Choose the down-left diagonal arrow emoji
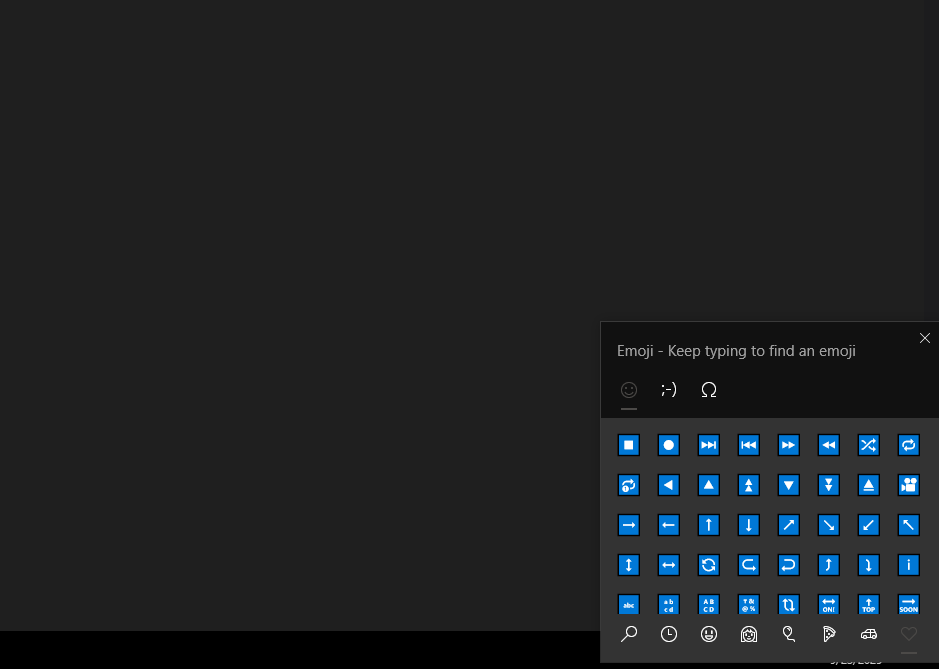This screenshot has width=939, height=669. (868, 525)
